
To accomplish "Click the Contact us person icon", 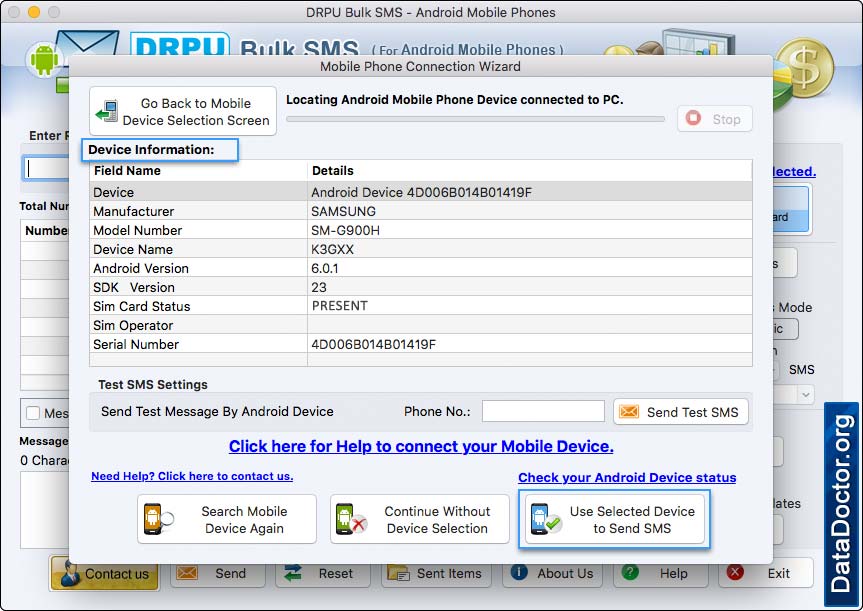I will pyautogui.click(x=70, y=573).
